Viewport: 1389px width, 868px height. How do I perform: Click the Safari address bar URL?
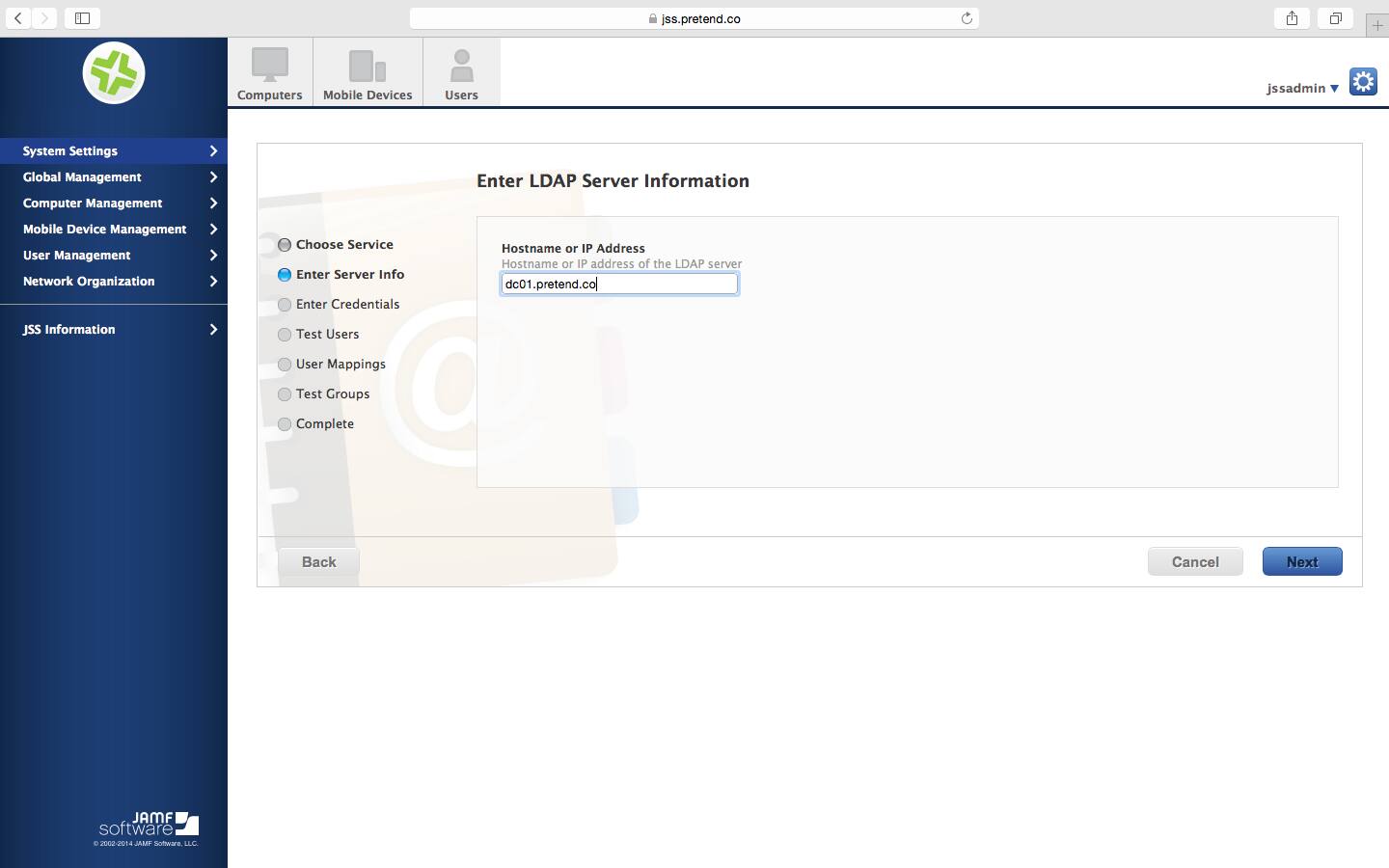tap(694, 18)
